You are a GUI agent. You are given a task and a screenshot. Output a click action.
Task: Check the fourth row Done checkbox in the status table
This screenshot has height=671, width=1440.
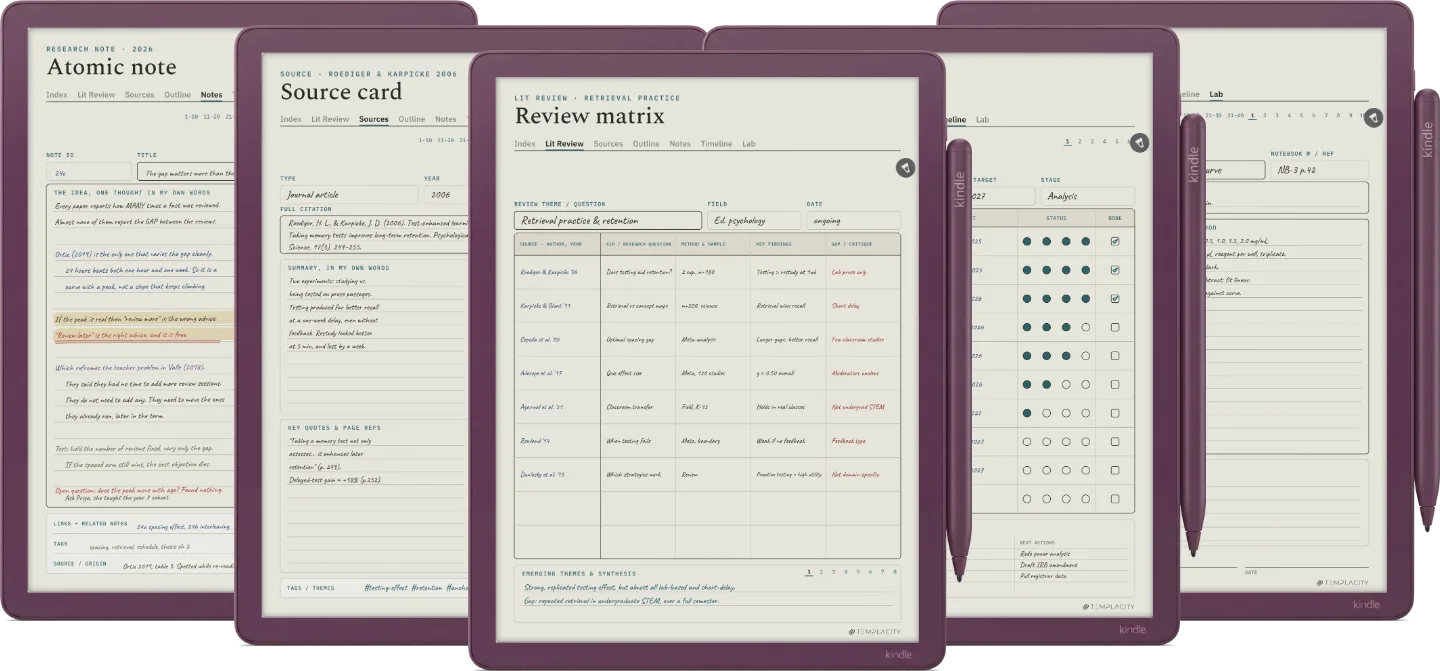(x=1115, y=327)
